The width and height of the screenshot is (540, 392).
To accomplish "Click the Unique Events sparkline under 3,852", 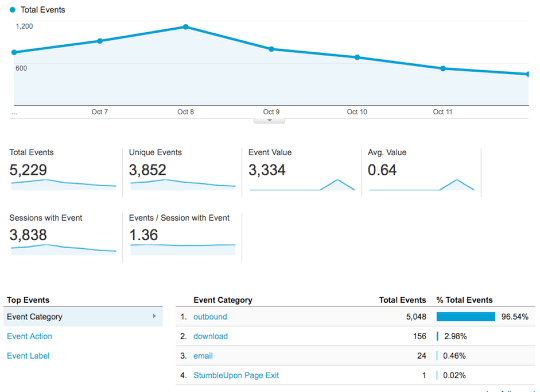I will click(183, 185).
